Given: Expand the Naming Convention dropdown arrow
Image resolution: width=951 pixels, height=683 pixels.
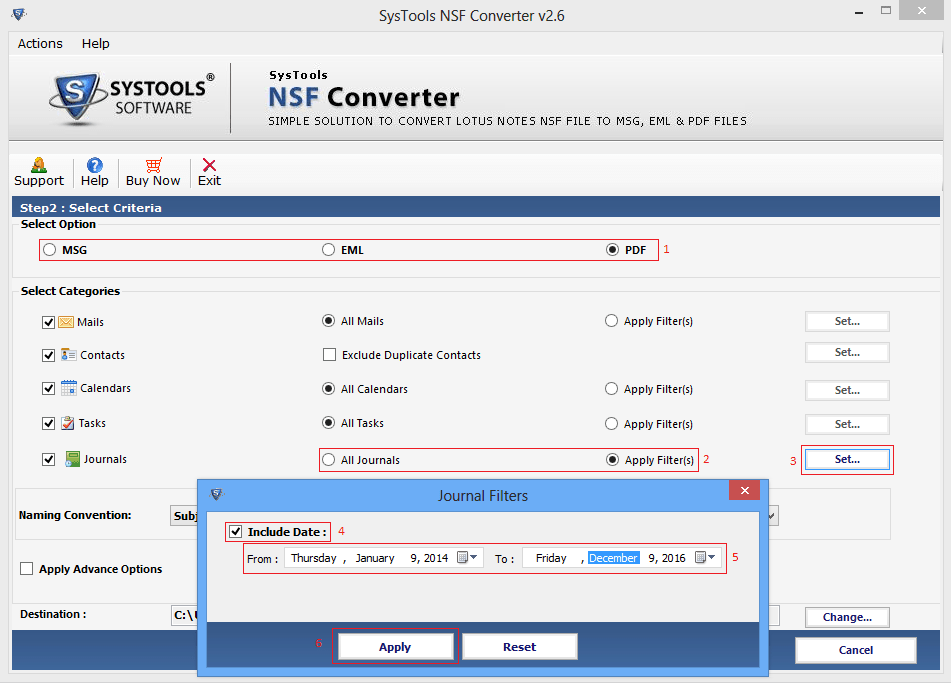Looking at the screenshot, I should click(771, 516).
